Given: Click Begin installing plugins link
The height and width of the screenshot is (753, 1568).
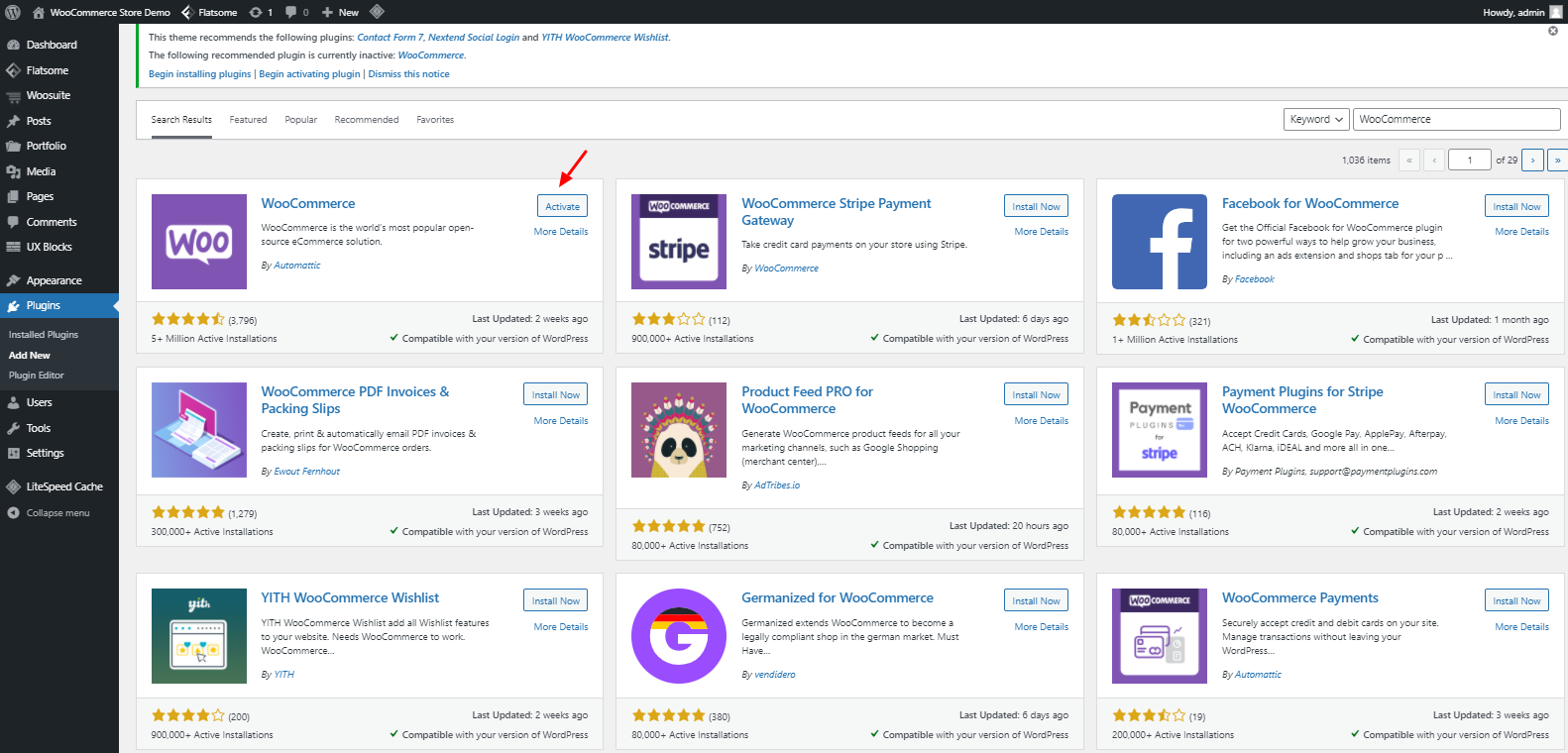Looking at the screenshot, I should [200, 74].
